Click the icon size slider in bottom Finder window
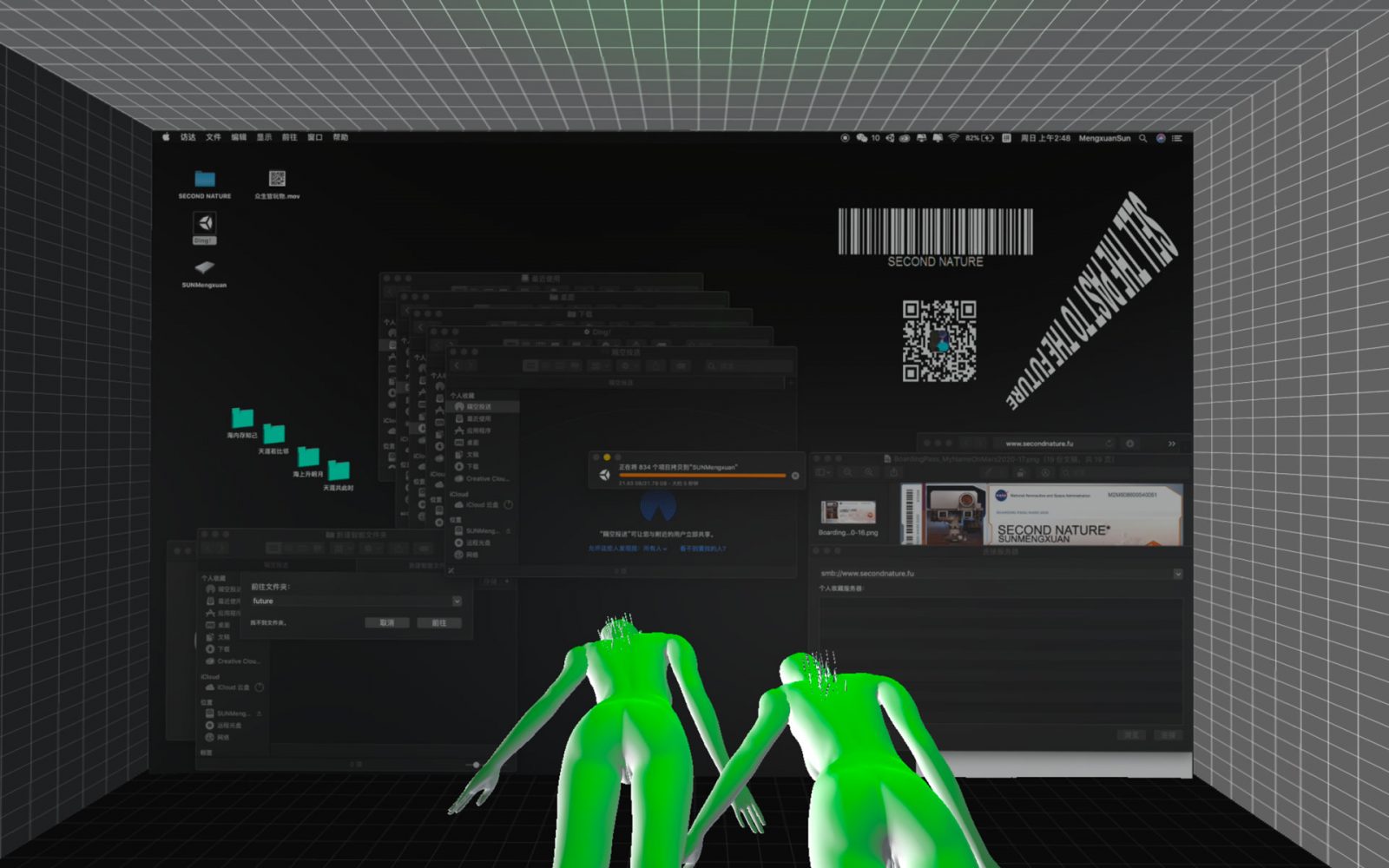1389x868 pixels. click(x=475, y=765)
